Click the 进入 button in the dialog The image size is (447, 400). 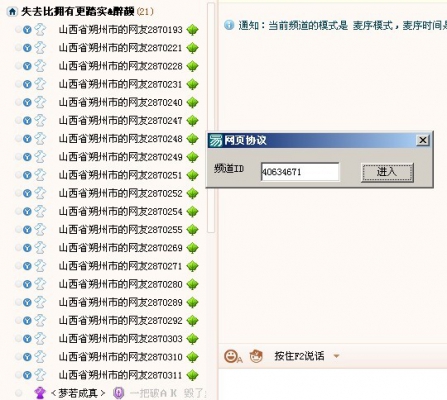(x=387, y=172)
